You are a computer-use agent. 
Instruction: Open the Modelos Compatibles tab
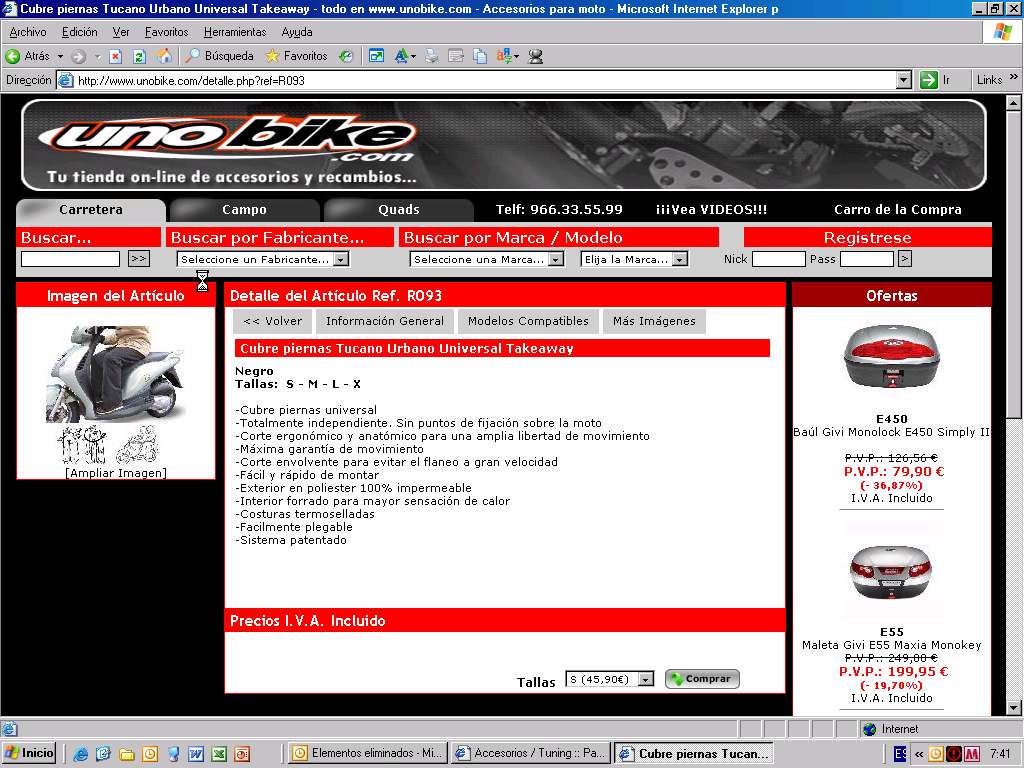528,321
